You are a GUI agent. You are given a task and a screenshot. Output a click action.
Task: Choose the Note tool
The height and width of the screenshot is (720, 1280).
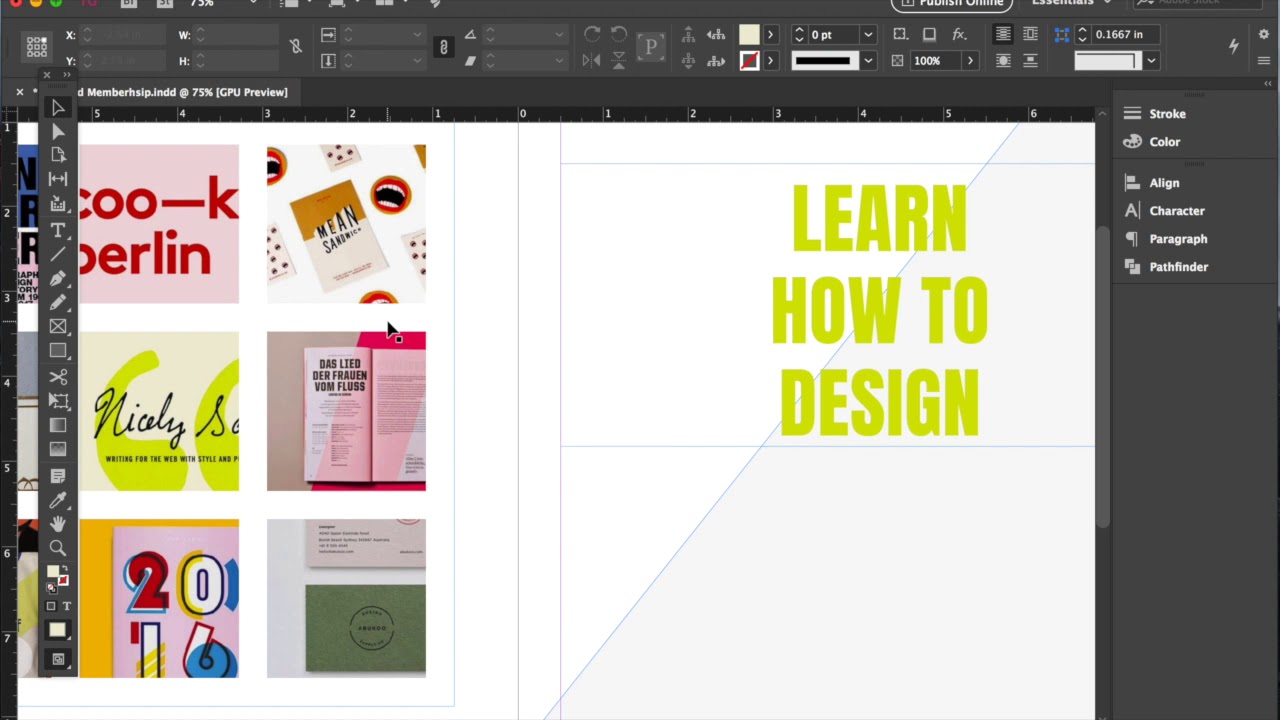(x=58, y=476)
